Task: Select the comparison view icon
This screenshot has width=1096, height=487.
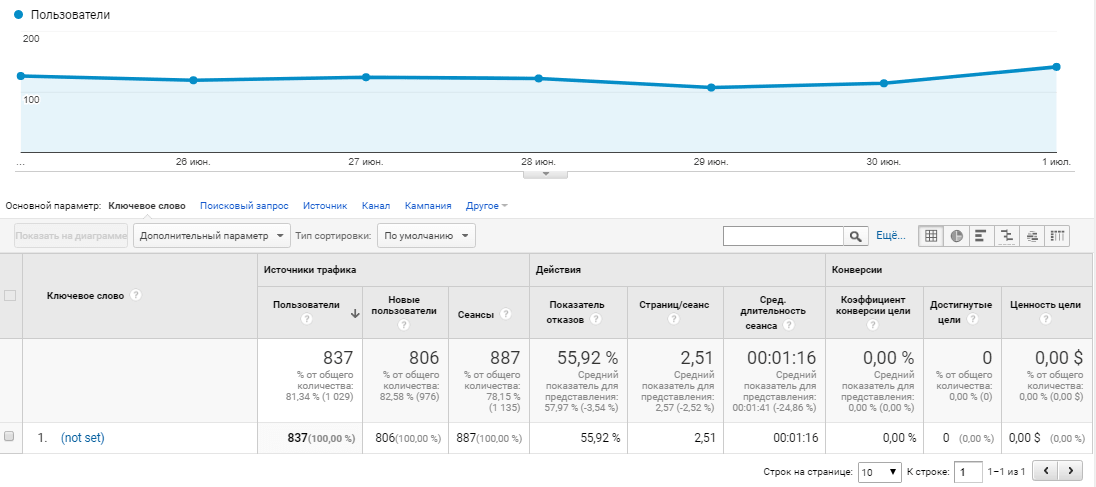Action: [1007, 236]
